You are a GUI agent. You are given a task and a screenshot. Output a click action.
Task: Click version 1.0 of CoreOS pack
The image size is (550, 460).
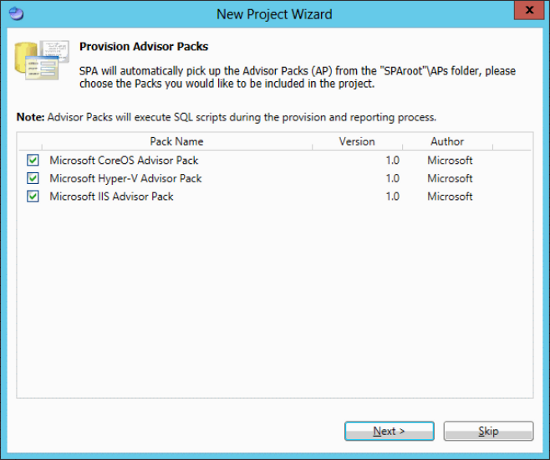click(393, 160)
